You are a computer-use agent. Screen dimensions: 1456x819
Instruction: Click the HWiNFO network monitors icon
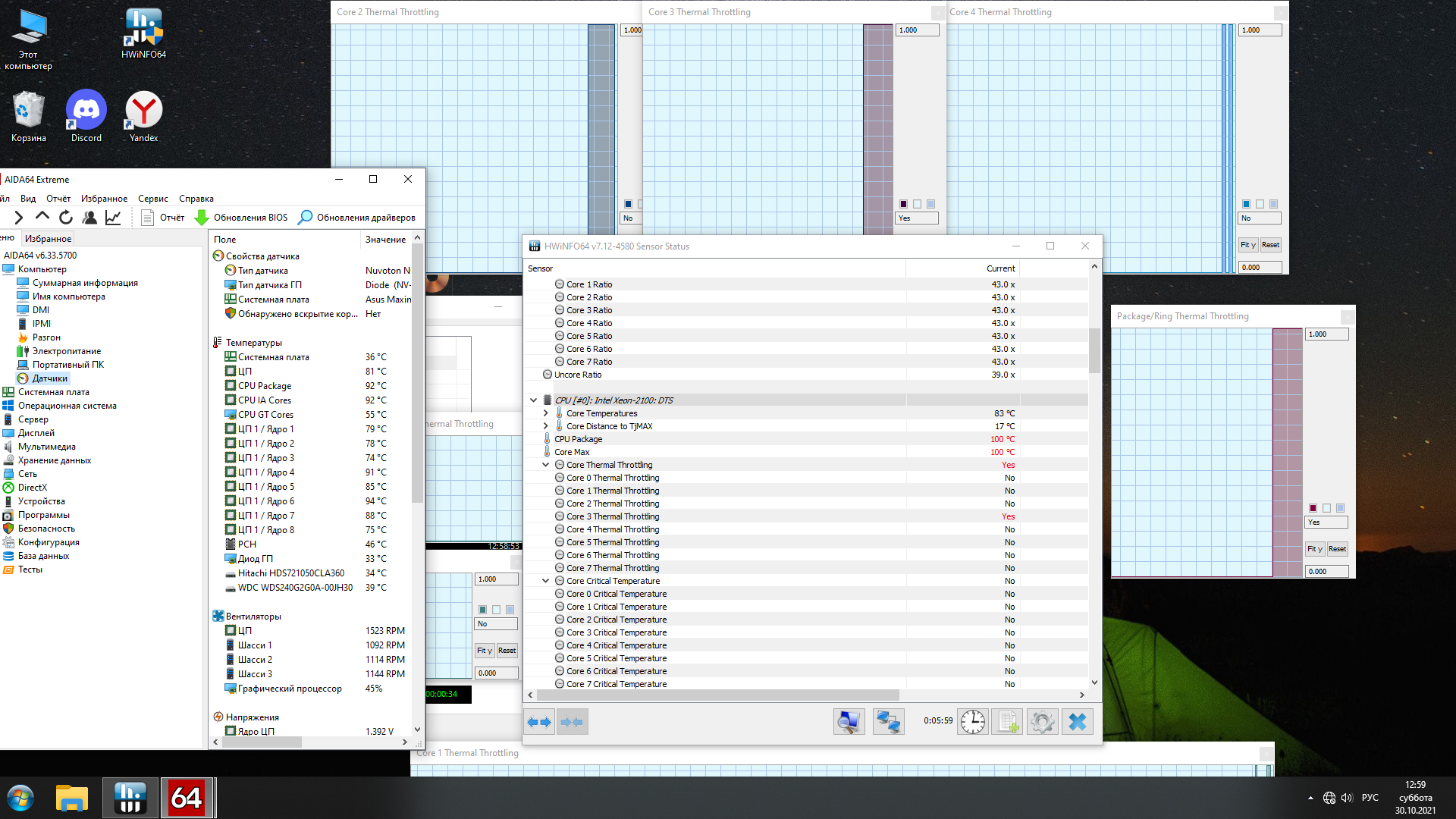coord(888,722)
